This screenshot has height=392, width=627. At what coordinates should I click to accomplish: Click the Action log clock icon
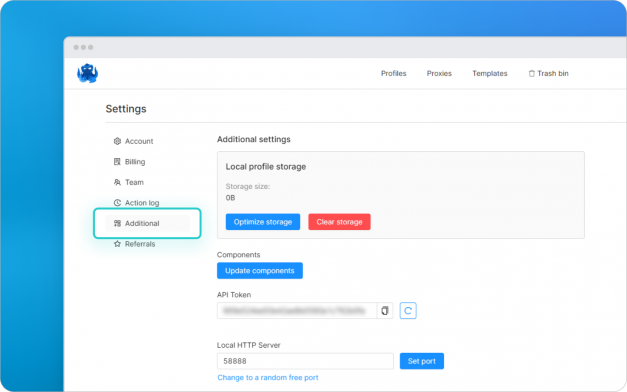coord(117,203)
